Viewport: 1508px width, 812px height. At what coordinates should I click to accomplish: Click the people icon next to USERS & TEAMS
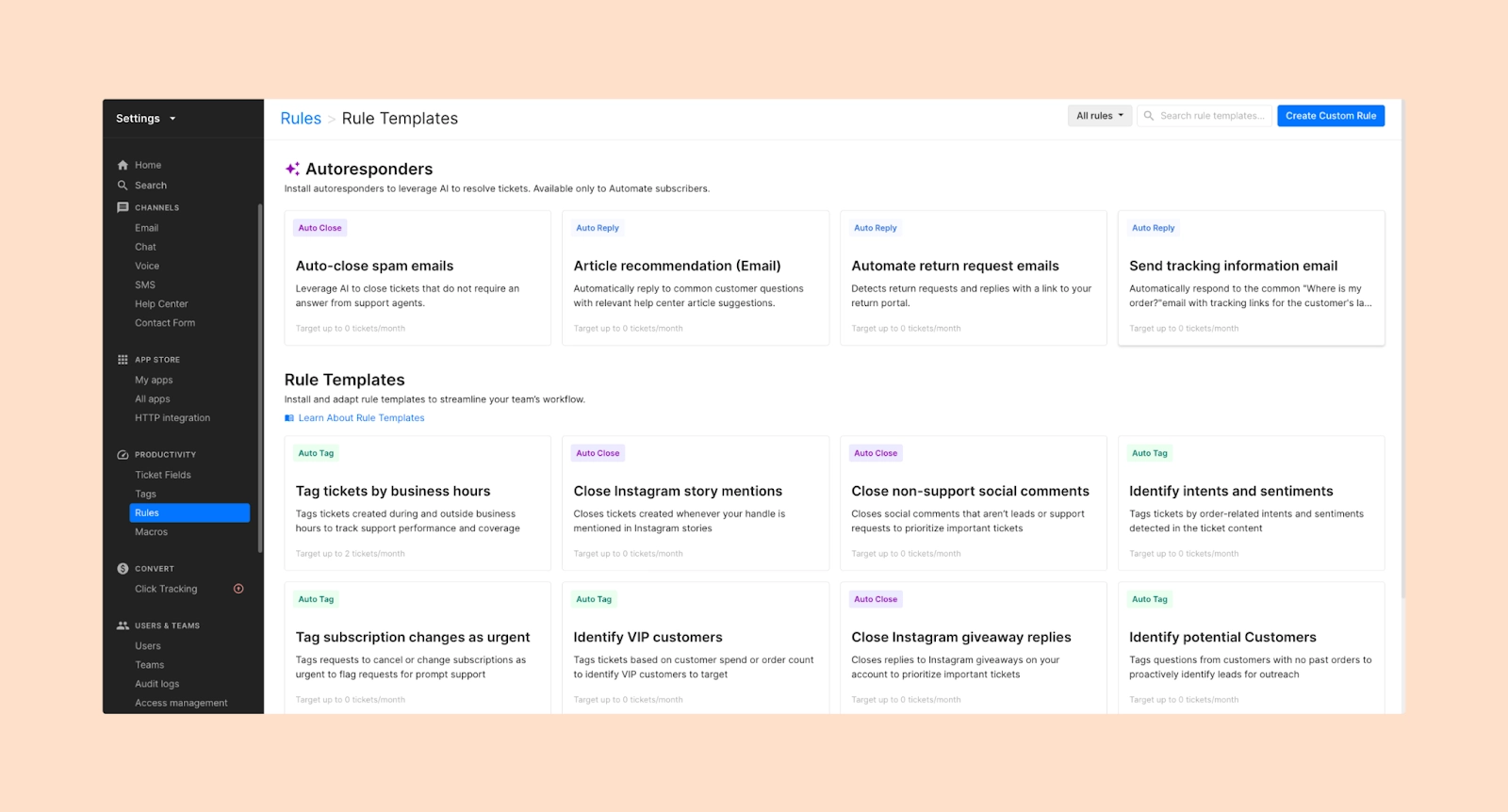tap(123, 625)
